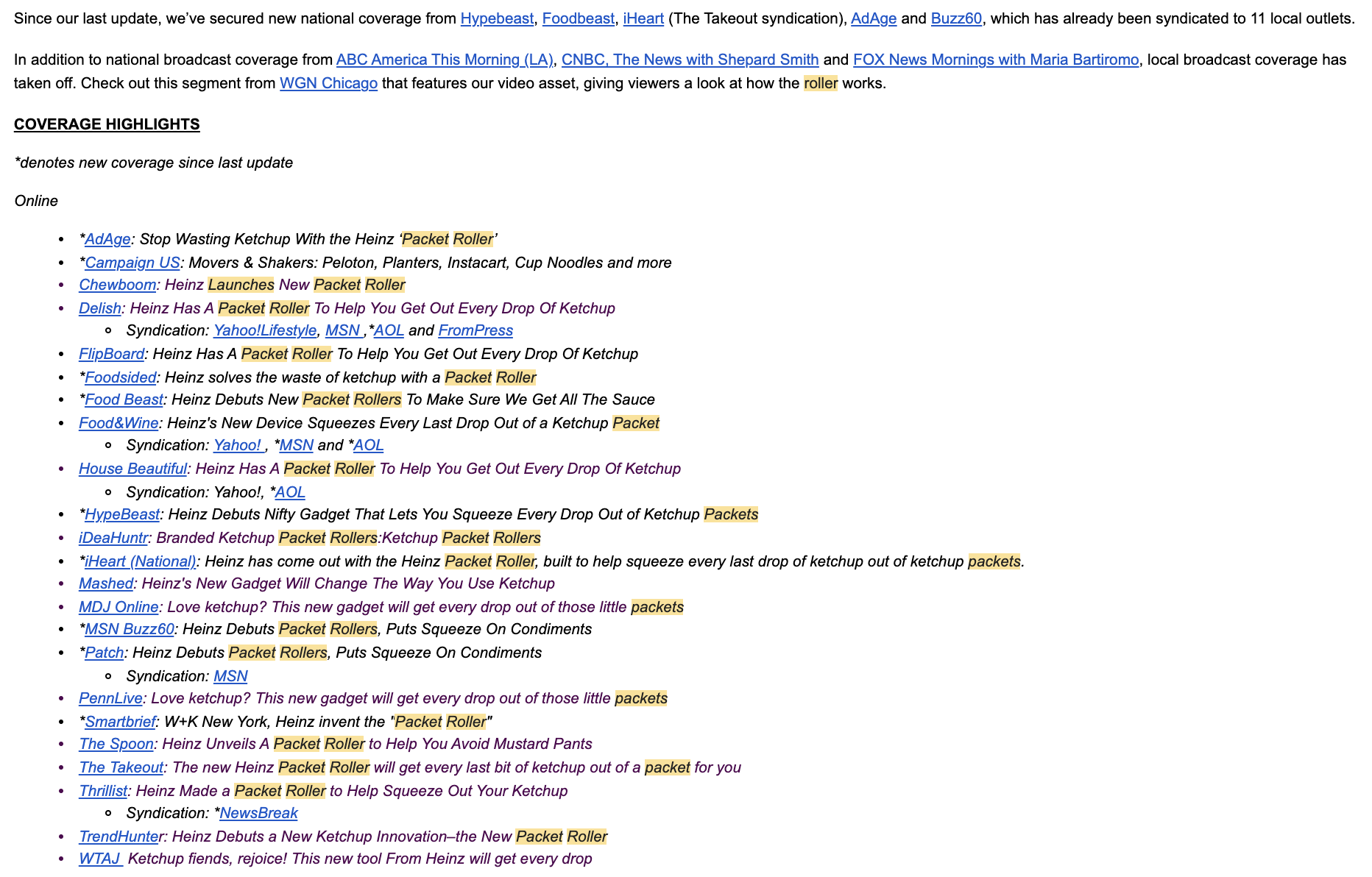Open the WGN Chicago segment link

328,83
